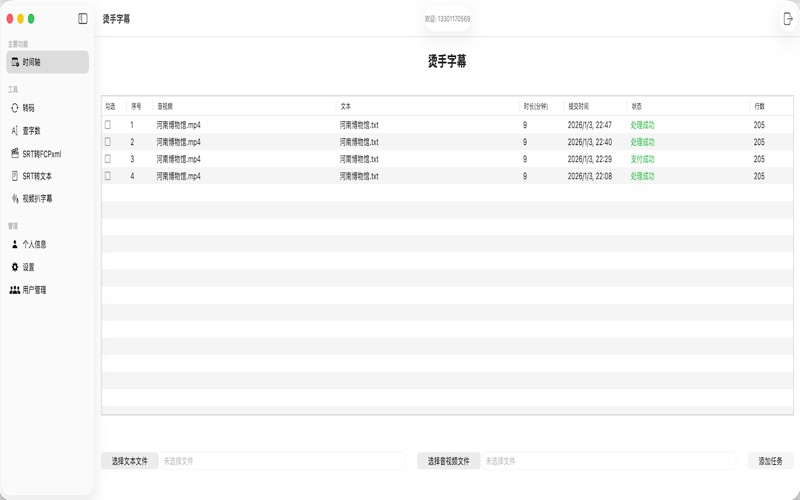Image resolution: width=800 pixels, height=500 pixels.
Task: Open the 设置 gear icon
Action: [15, 267]
